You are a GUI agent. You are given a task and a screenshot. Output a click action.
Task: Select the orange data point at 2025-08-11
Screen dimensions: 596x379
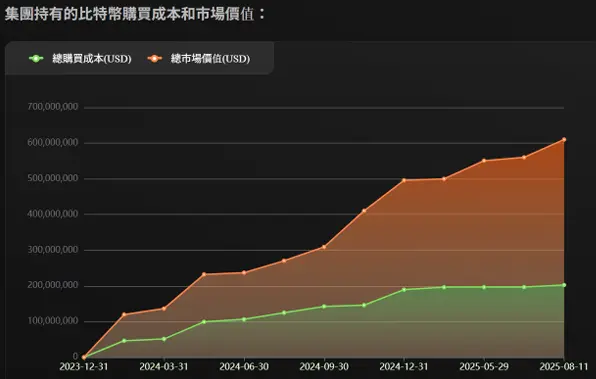coord(564,140)
